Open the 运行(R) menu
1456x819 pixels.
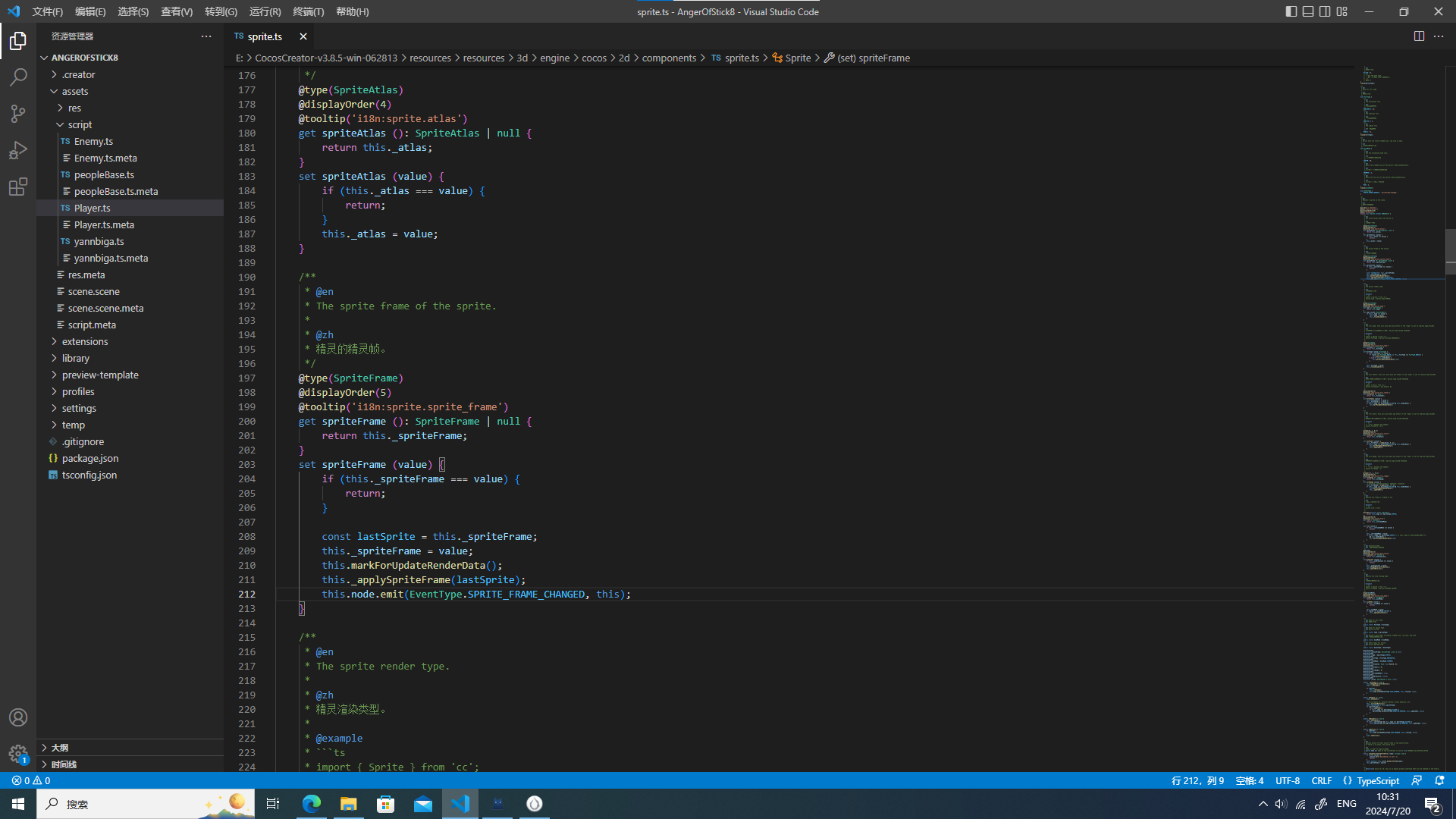click(265, 11)
